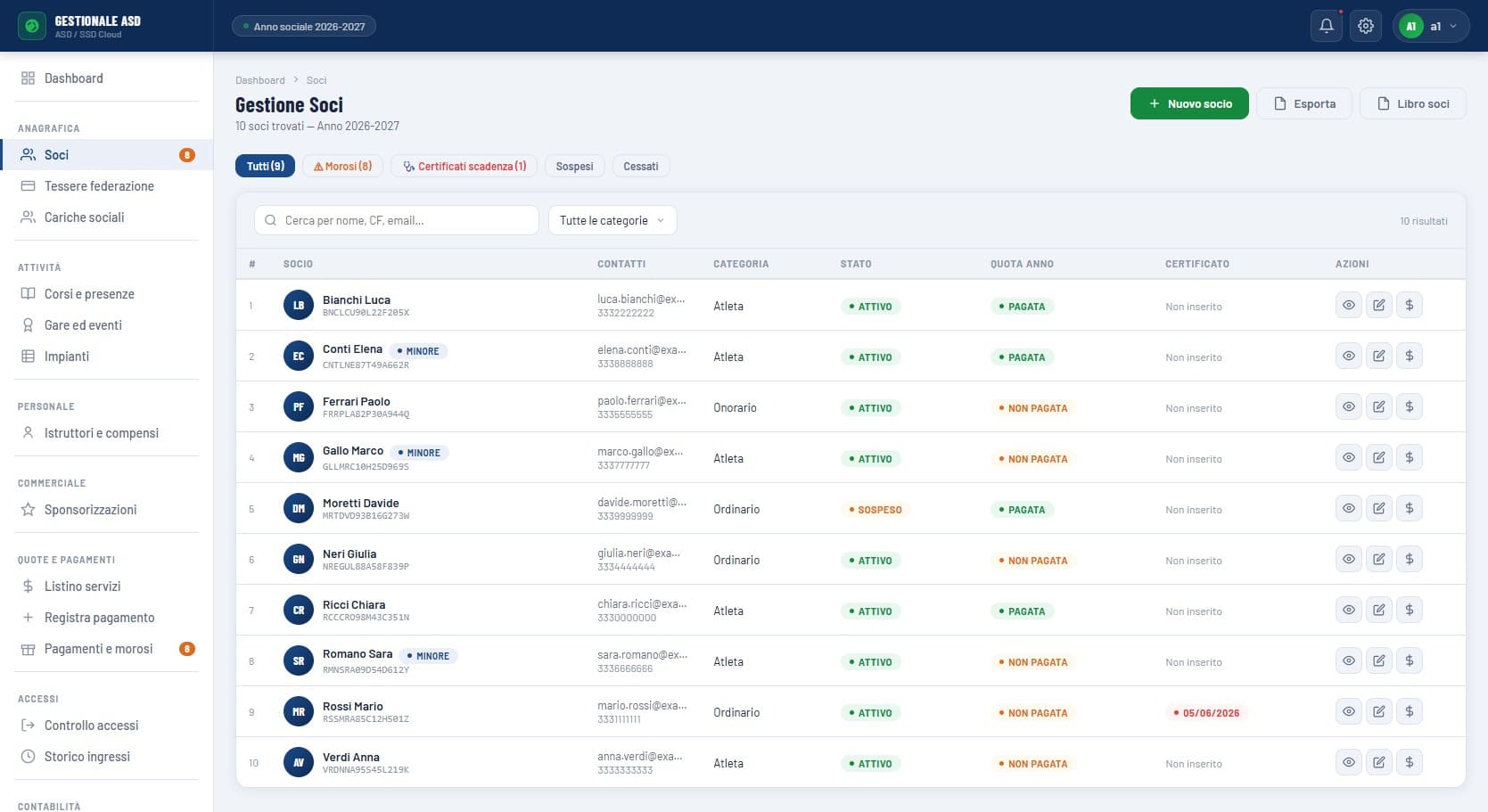Viewport: 1488px width, 812px height.
Task: Register payment for Bianchi Luca (dollar icon)
Action: point(1410,305)
